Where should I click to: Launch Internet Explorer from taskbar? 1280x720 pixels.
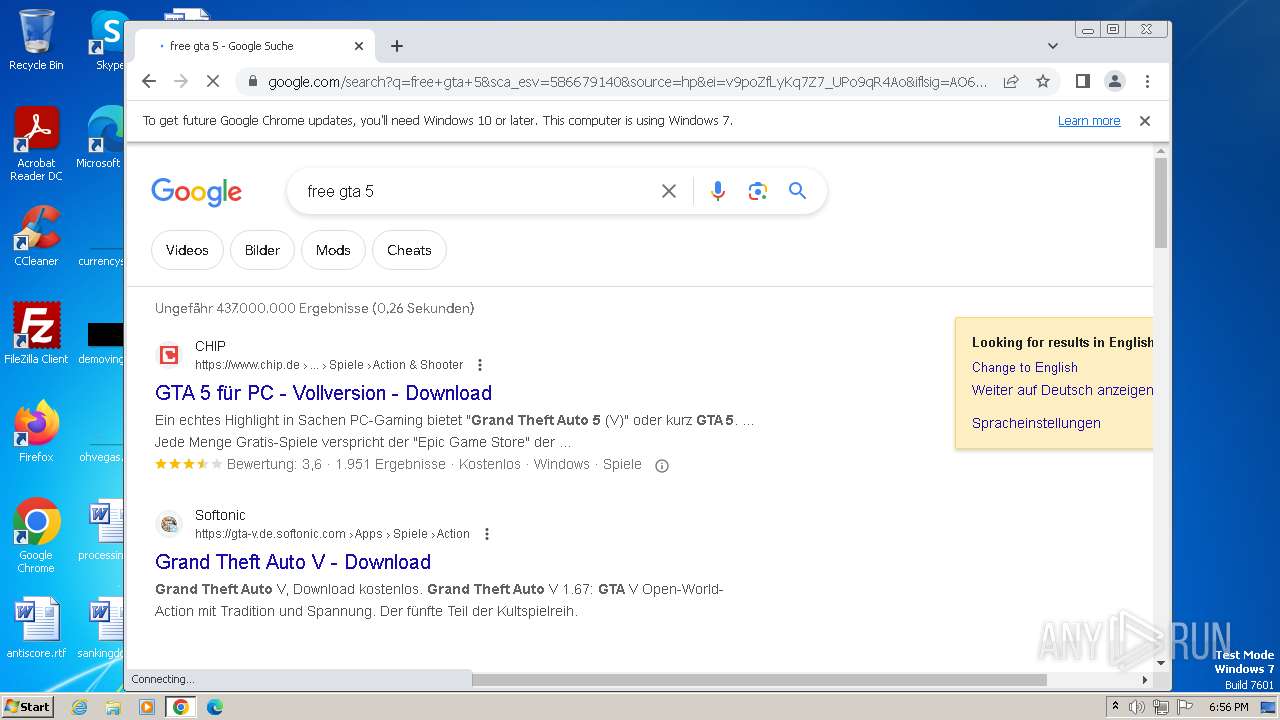80,707
